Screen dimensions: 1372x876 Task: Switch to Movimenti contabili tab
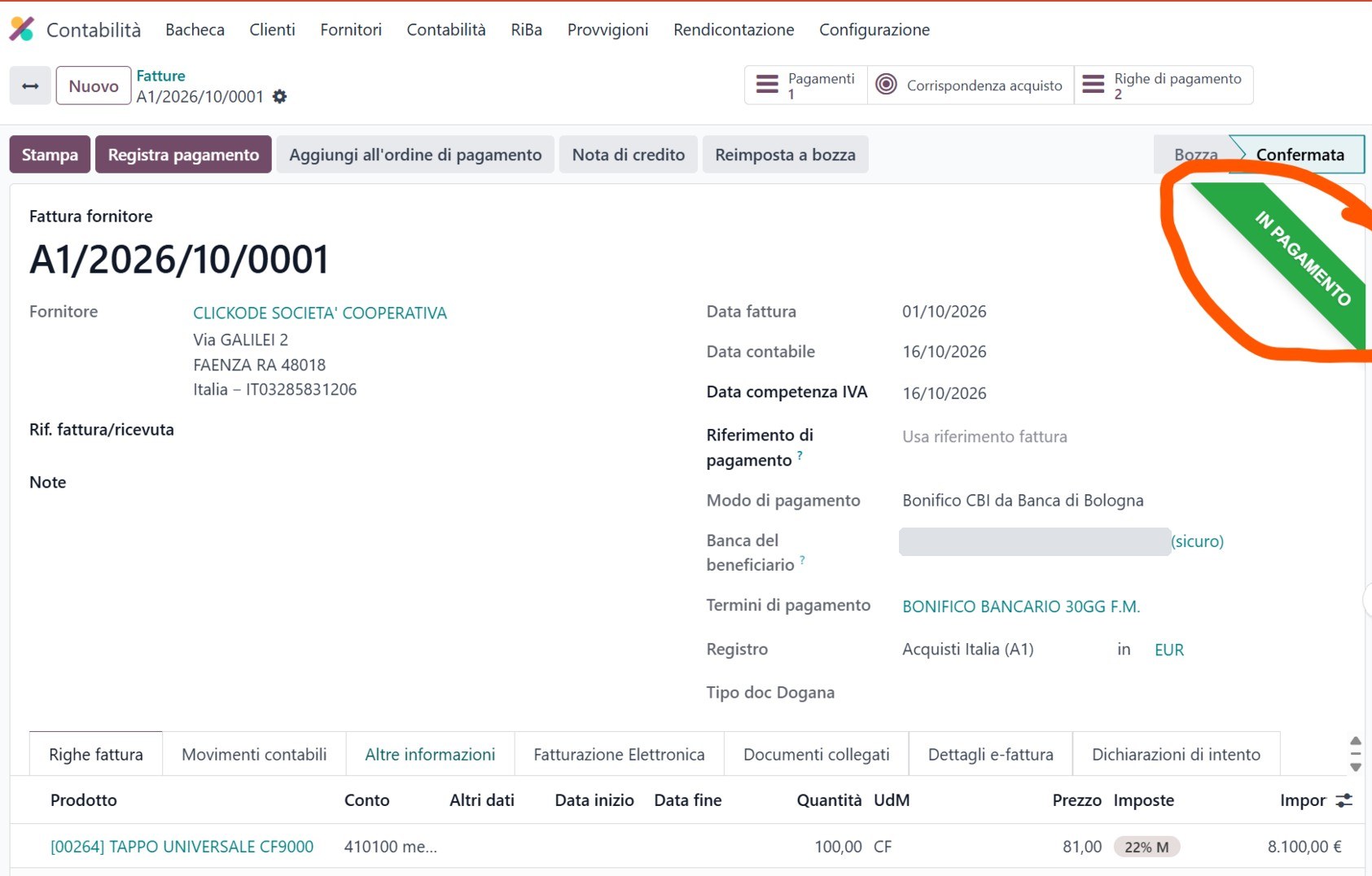pos(254,754)
